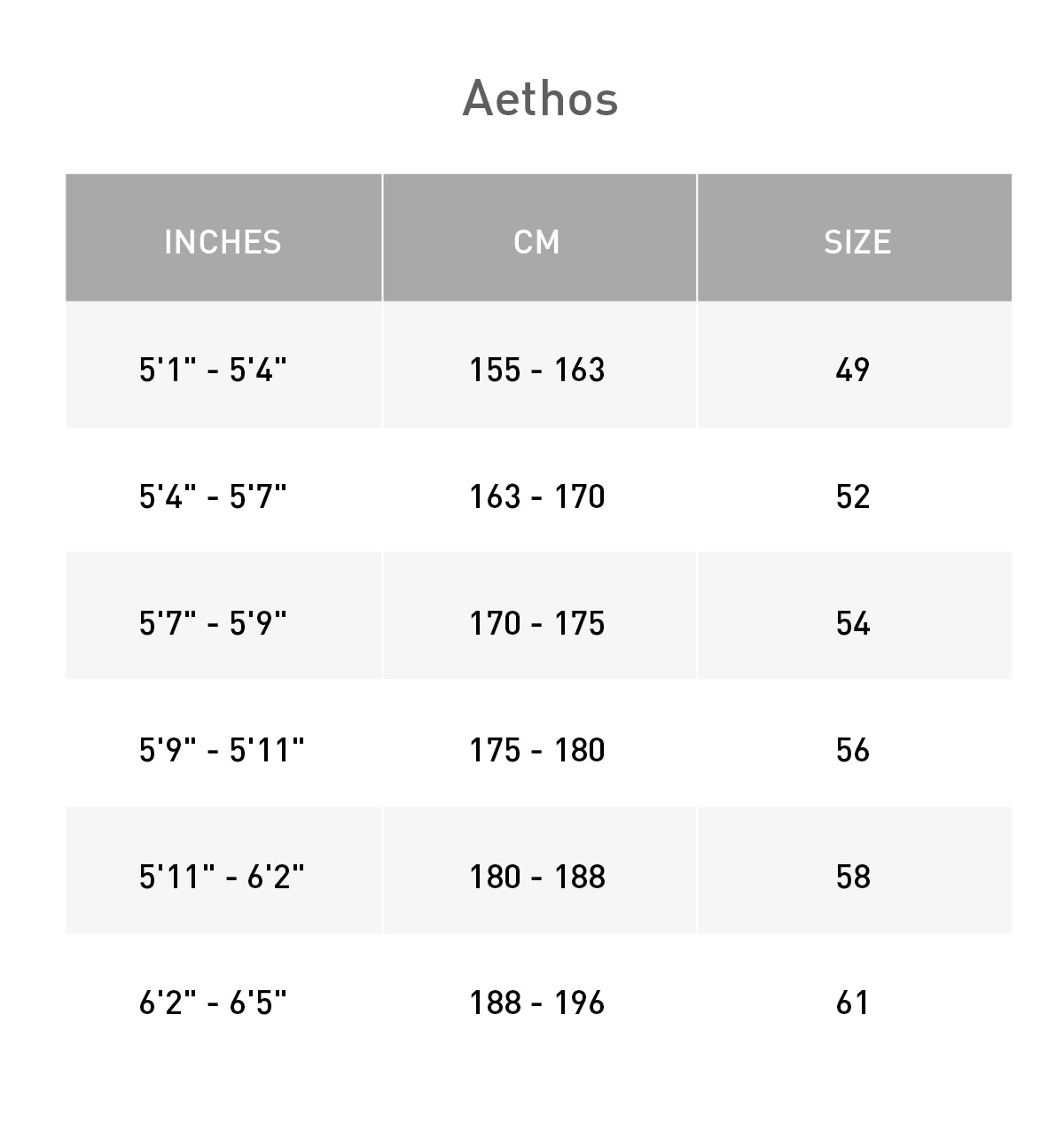Select size 58 in the table

(853, 877)
